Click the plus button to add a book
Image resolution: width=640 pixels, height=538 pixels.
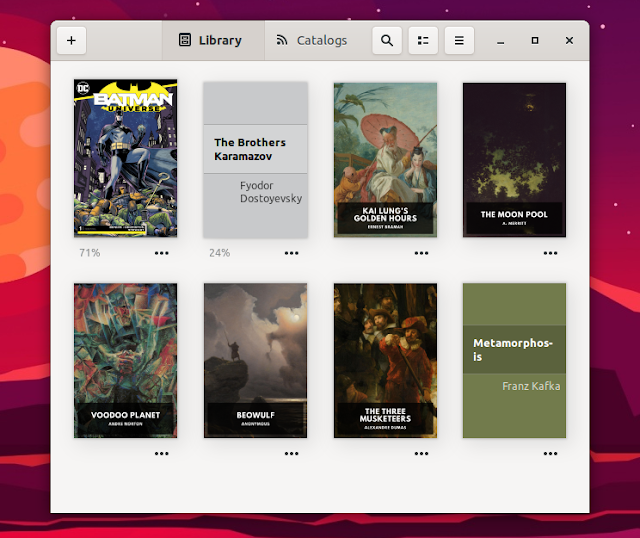[71, 41]
